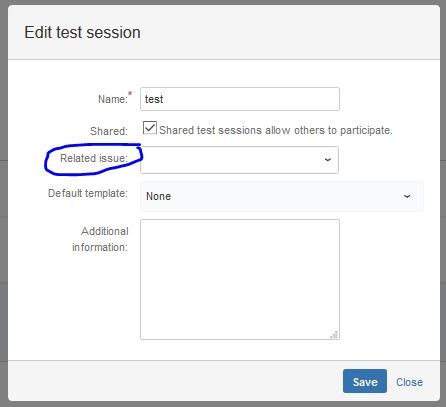Save the test session

365,381
